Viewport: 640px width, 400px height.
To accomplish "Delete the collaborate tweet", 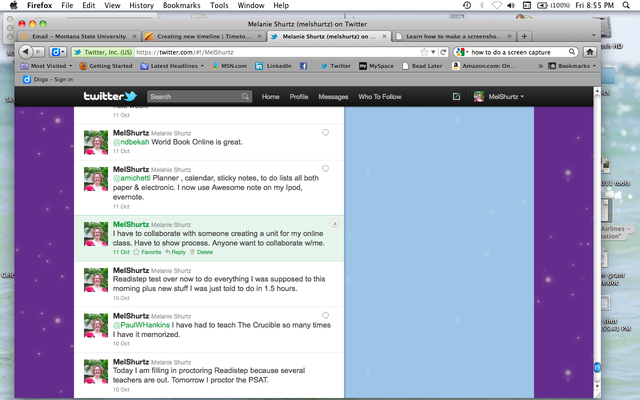I will tap(201, 252).
